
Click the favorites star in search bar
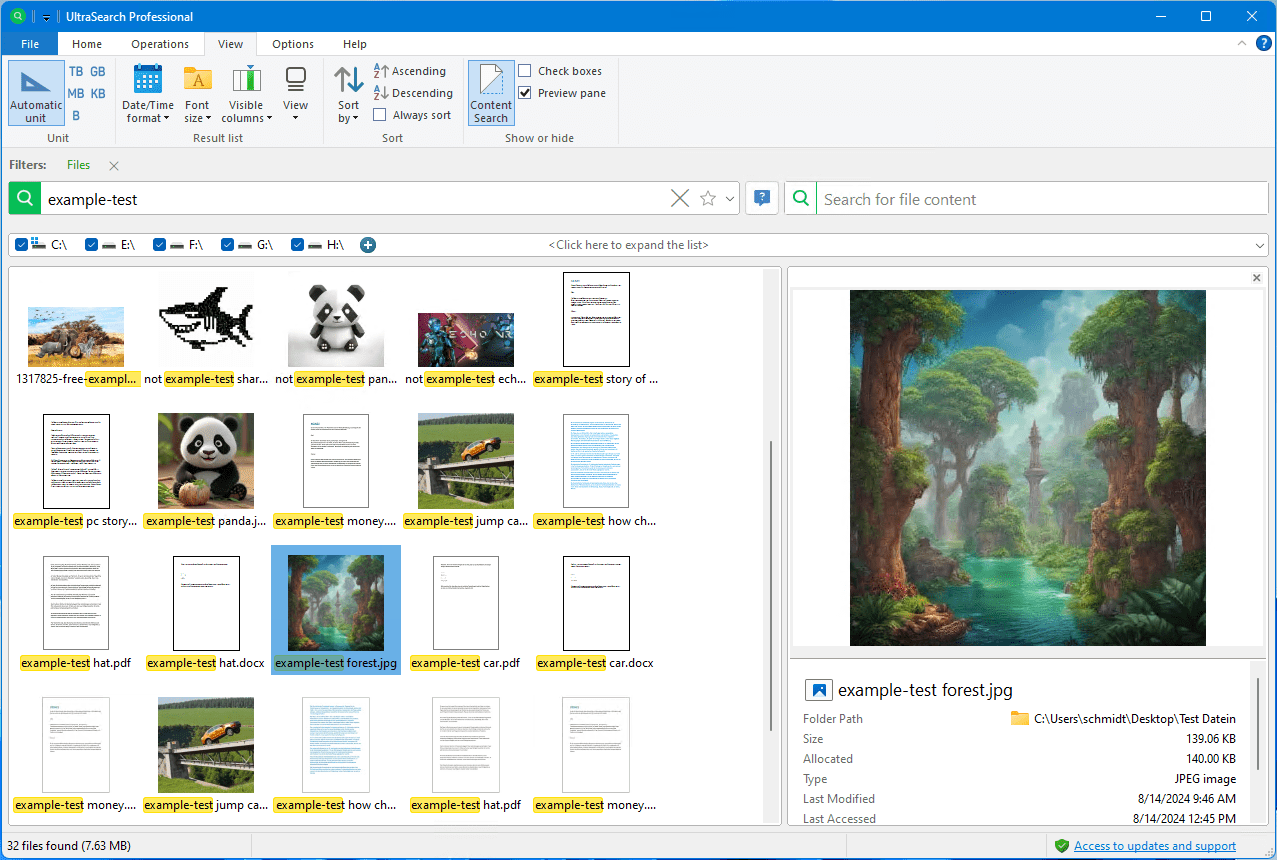pyautogui.click(x=708, y=199)
